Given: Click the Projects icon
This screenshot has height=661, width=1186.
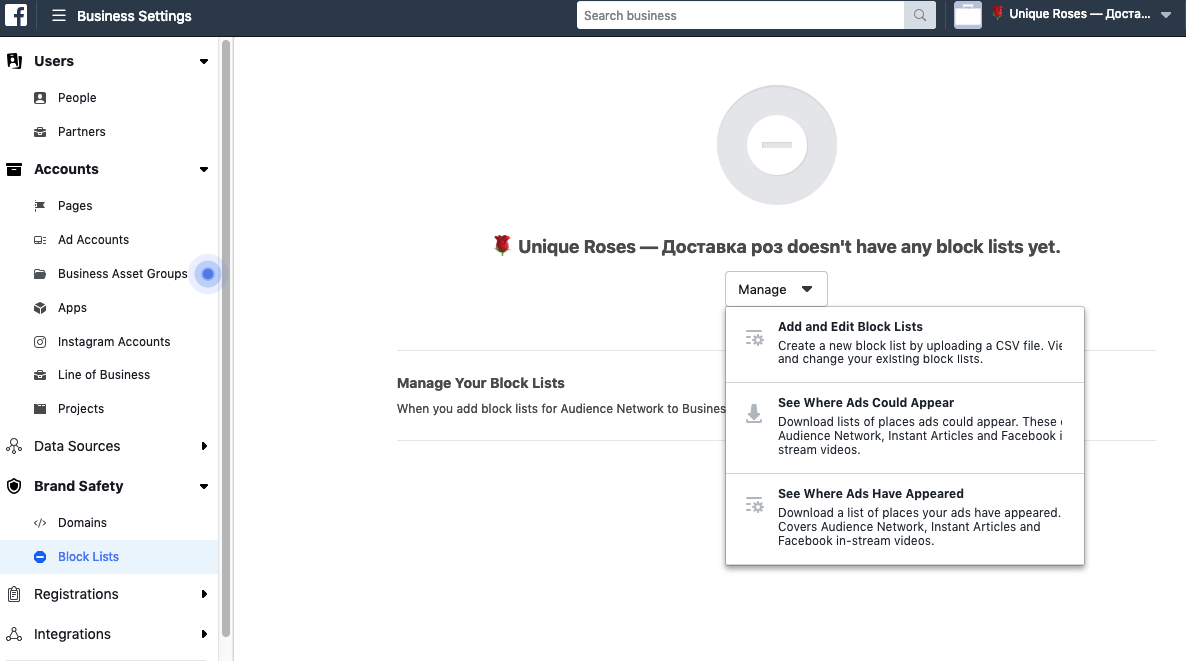Looking at the screenshot, I should coord(40,409).
